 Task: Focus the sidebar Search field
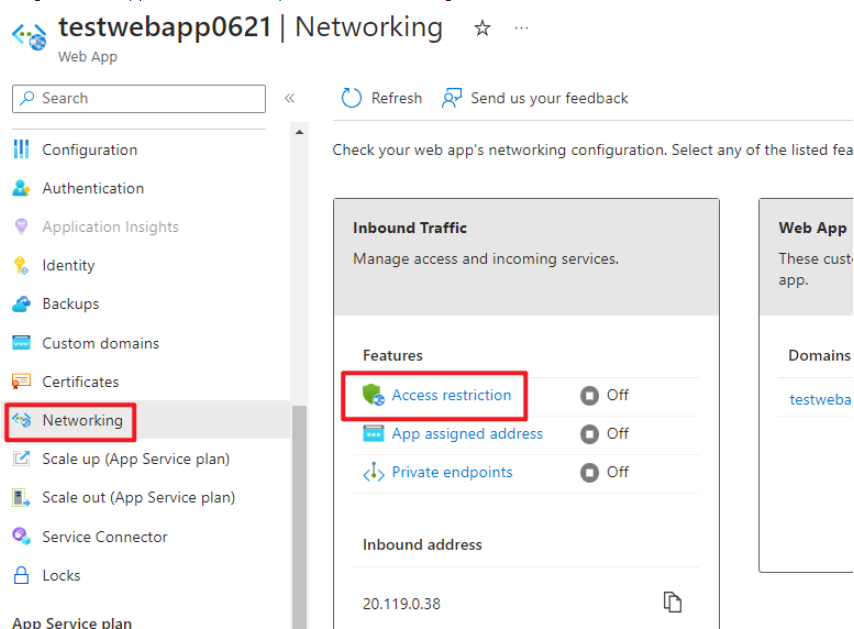click(139, 99)
